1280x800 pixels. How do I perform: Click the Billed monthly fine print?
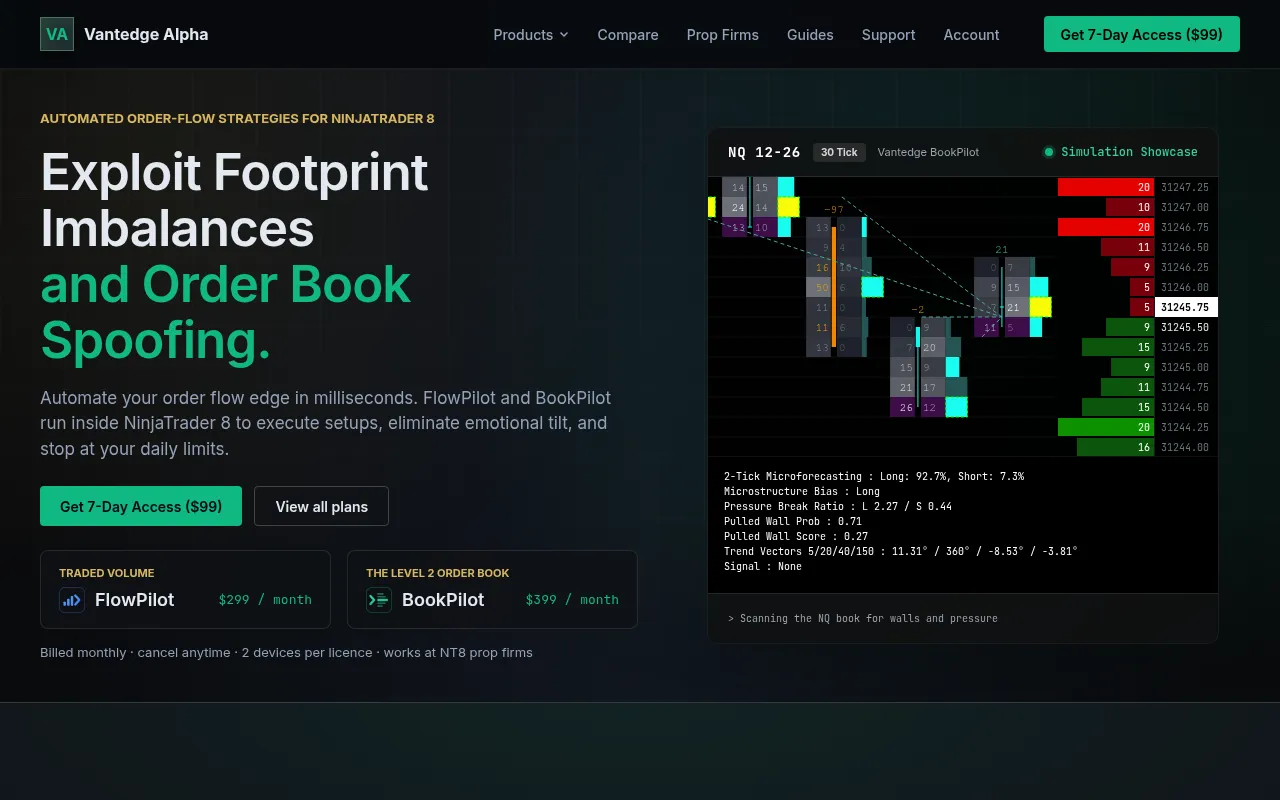(x=286, y=652)
